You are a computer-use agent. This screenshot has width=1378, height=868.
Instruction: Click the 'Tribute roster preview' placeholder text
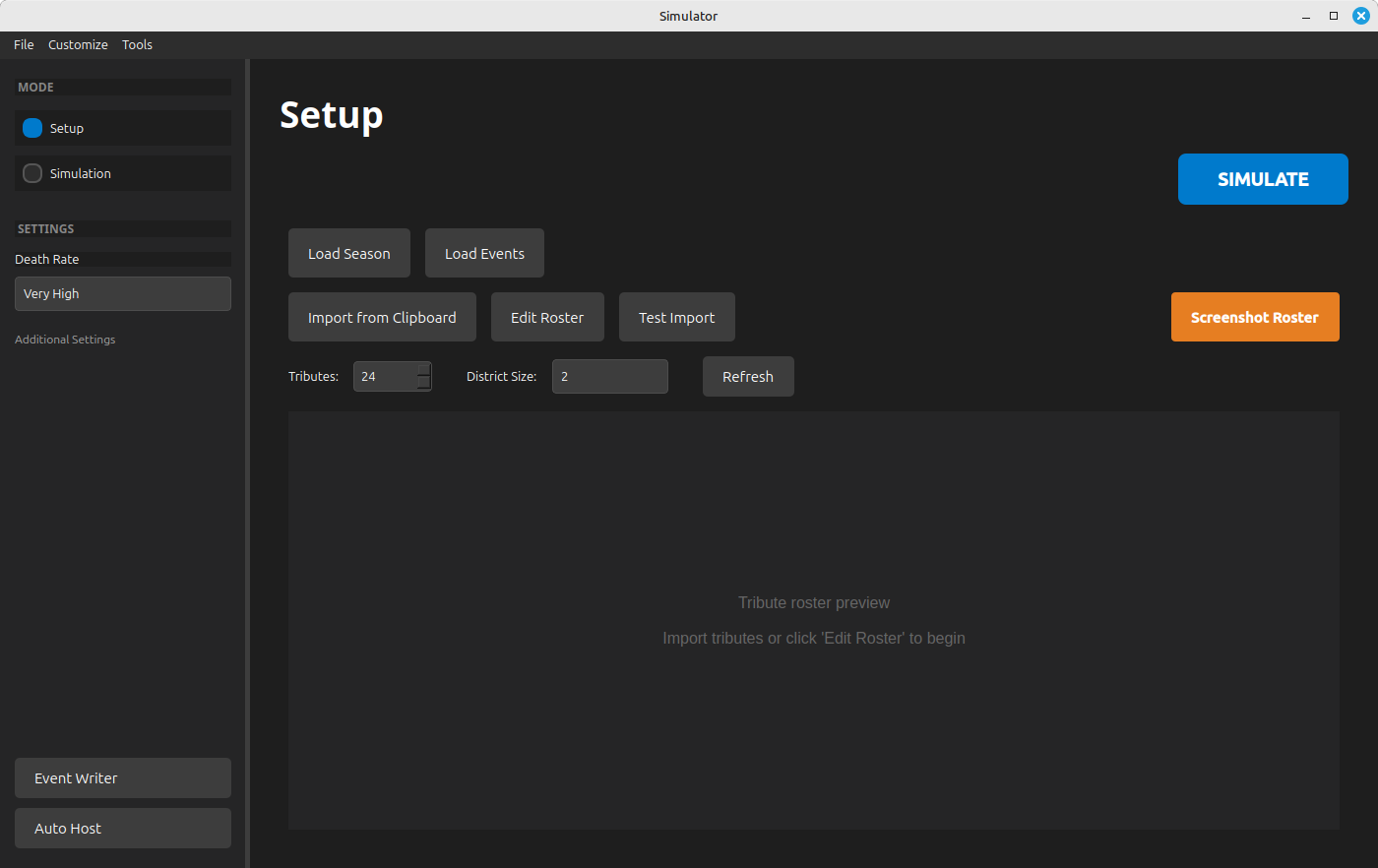(814, 603)
